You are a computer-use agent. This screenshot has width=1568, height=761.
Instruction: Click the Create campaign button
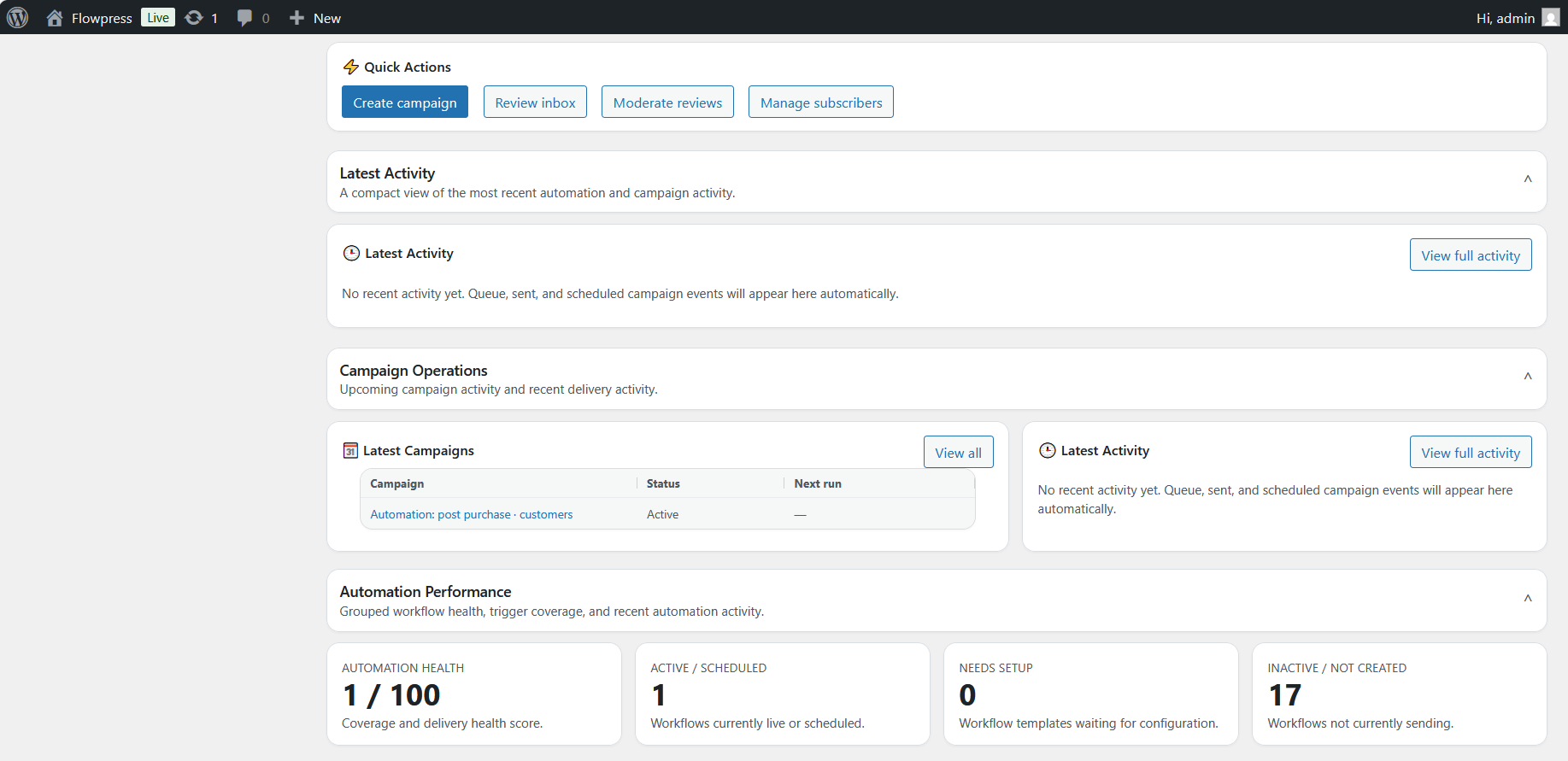[405, 102]
